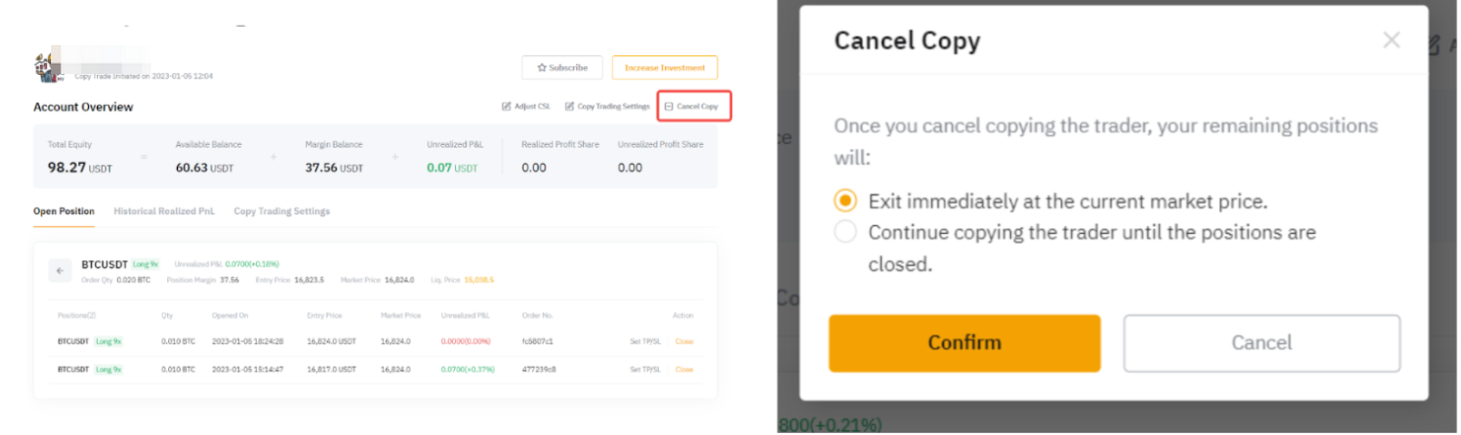Close the position with order 477239c8
Viewport: 1461px width, 435px height.
[684, 370]
